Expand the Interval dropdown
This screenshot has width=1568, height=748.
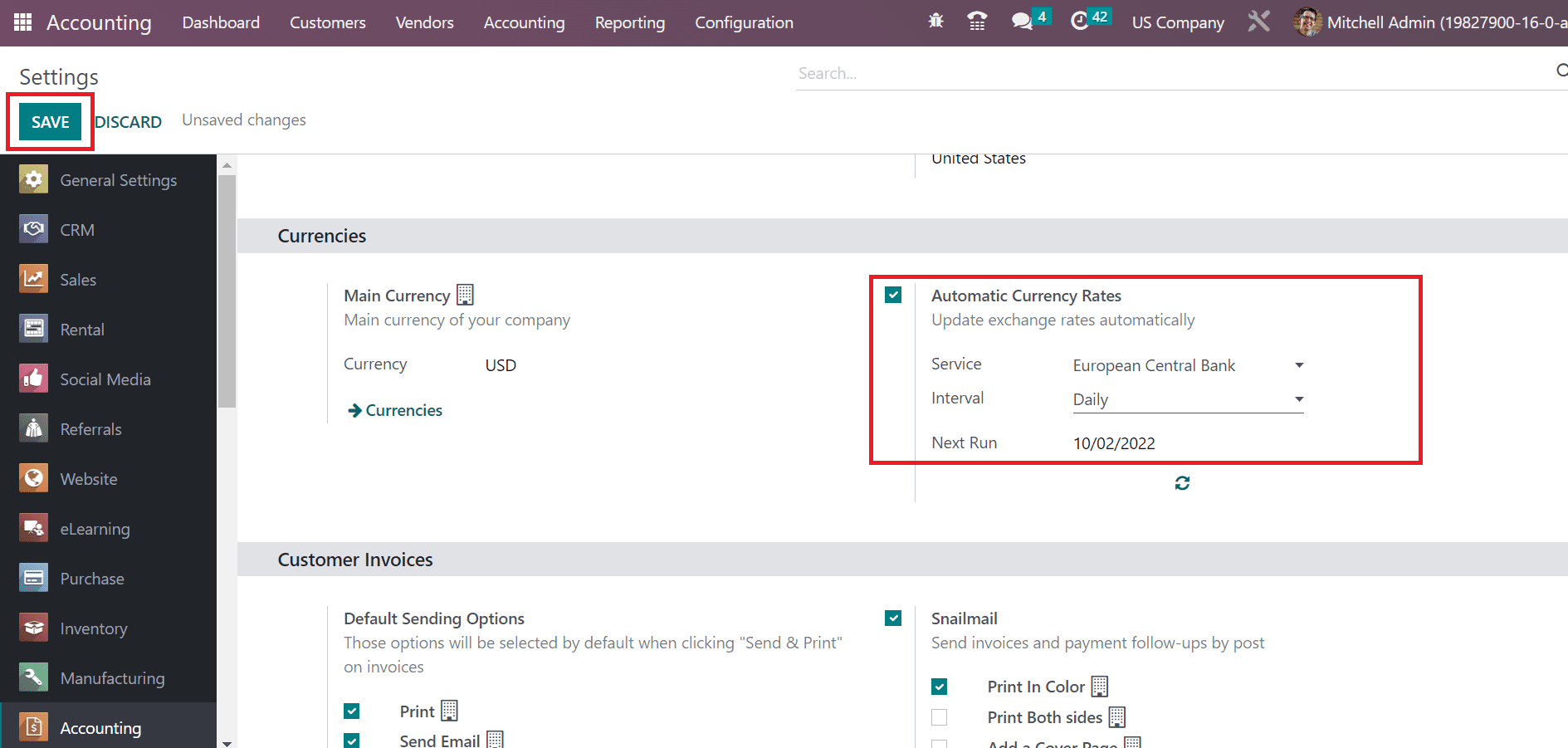coord(1187,400)
